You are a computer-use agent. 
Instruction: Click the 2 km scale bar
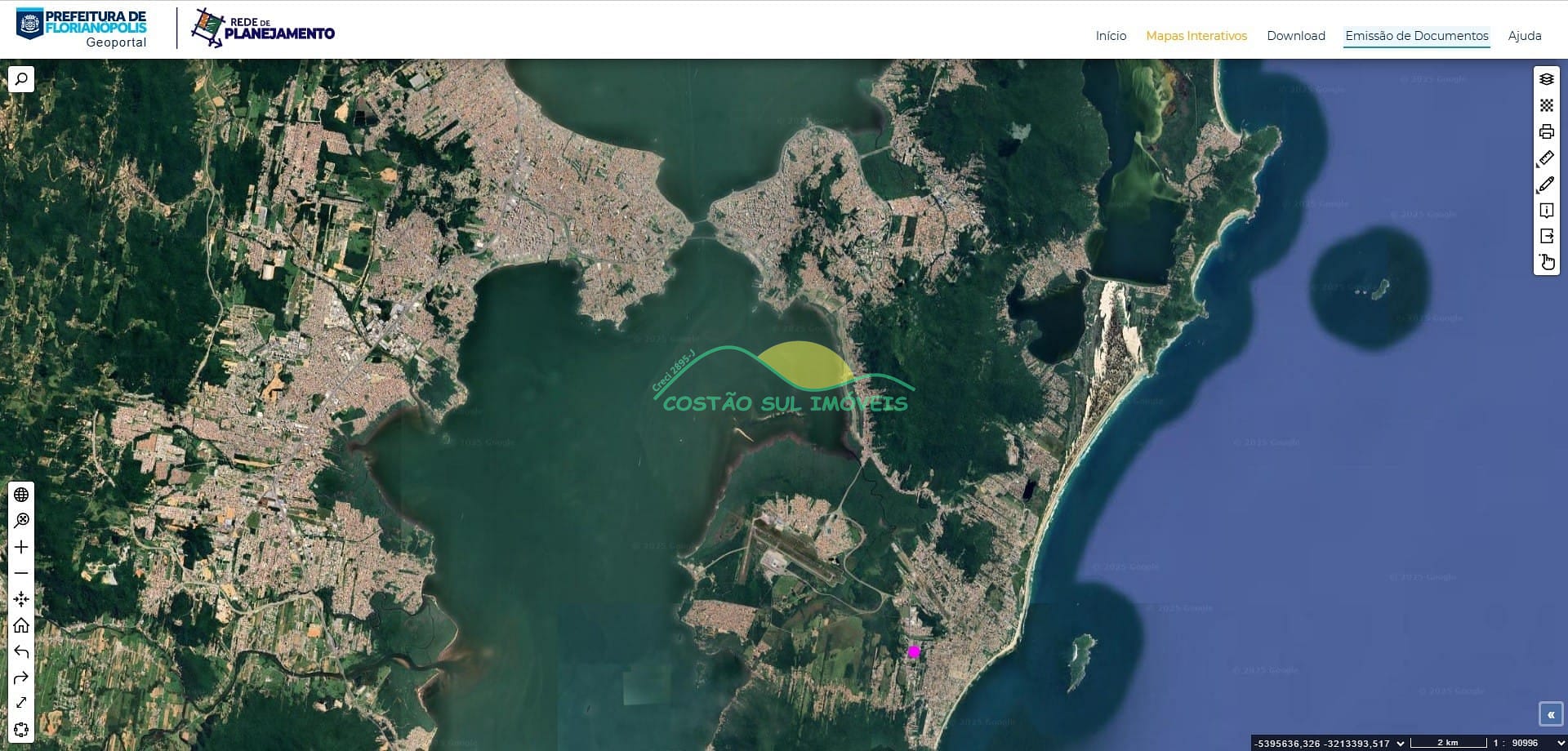click(1448, 743)
